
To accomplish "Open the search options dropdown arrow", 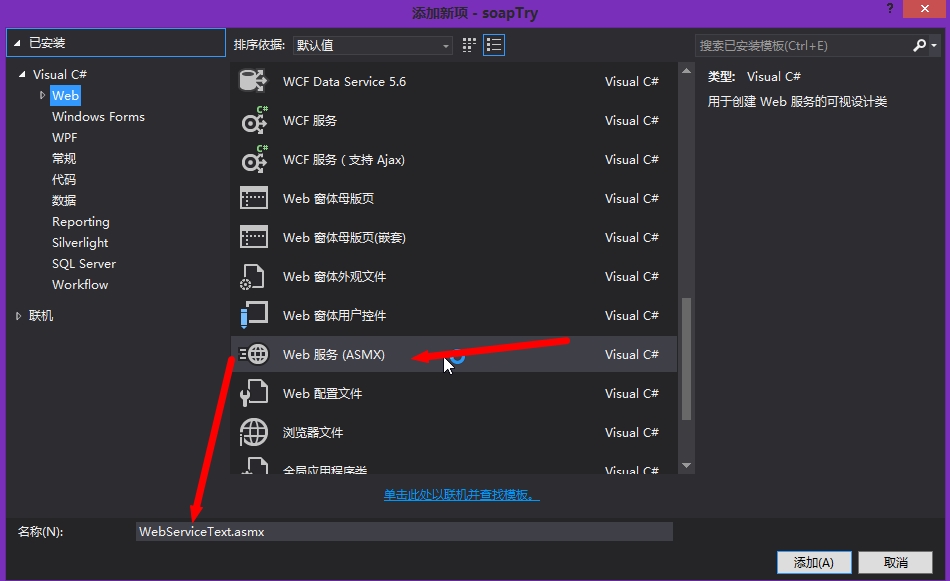I will (x=934, y=45).
